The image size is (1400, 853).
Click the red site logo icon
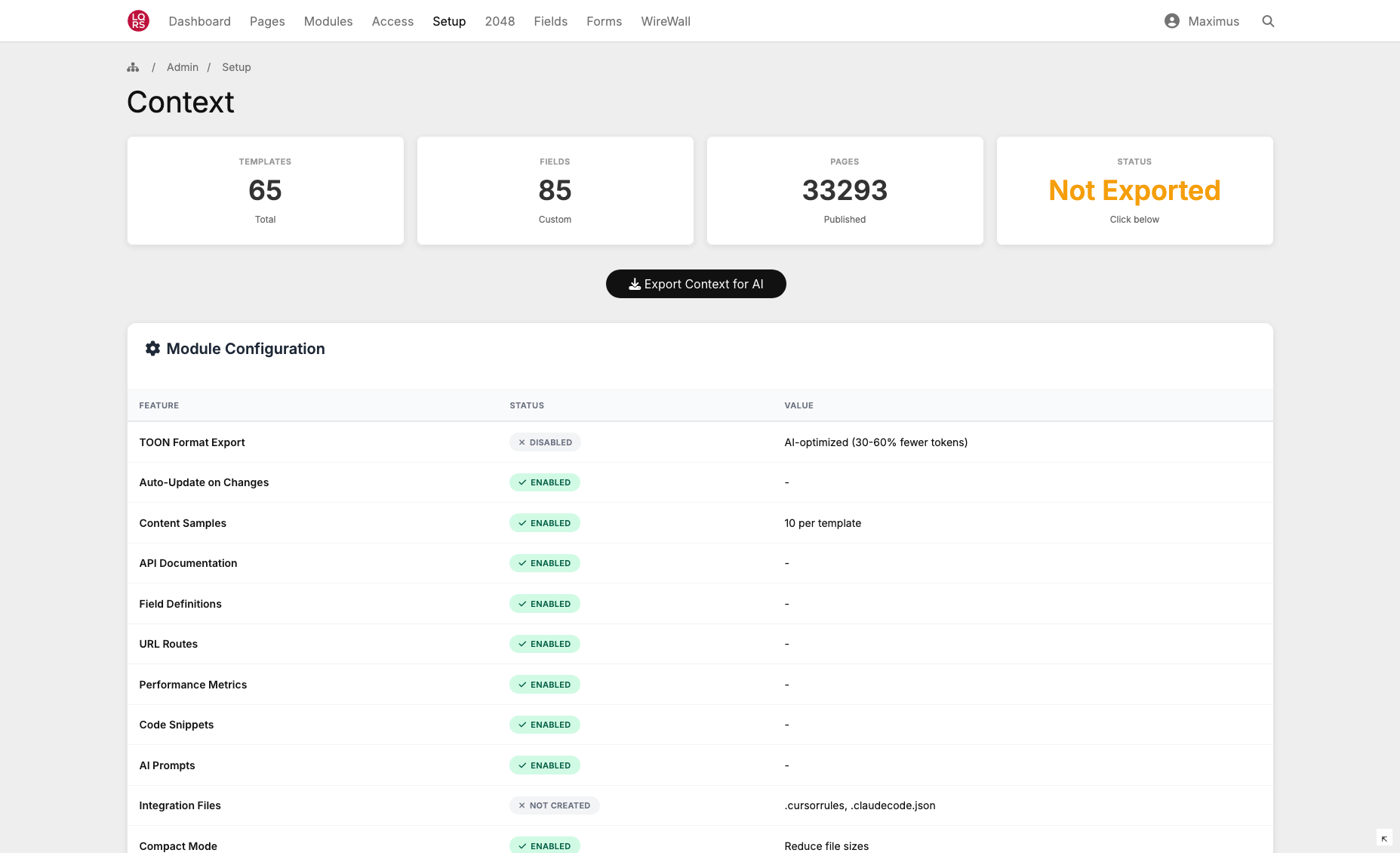[x=138, y=21]
